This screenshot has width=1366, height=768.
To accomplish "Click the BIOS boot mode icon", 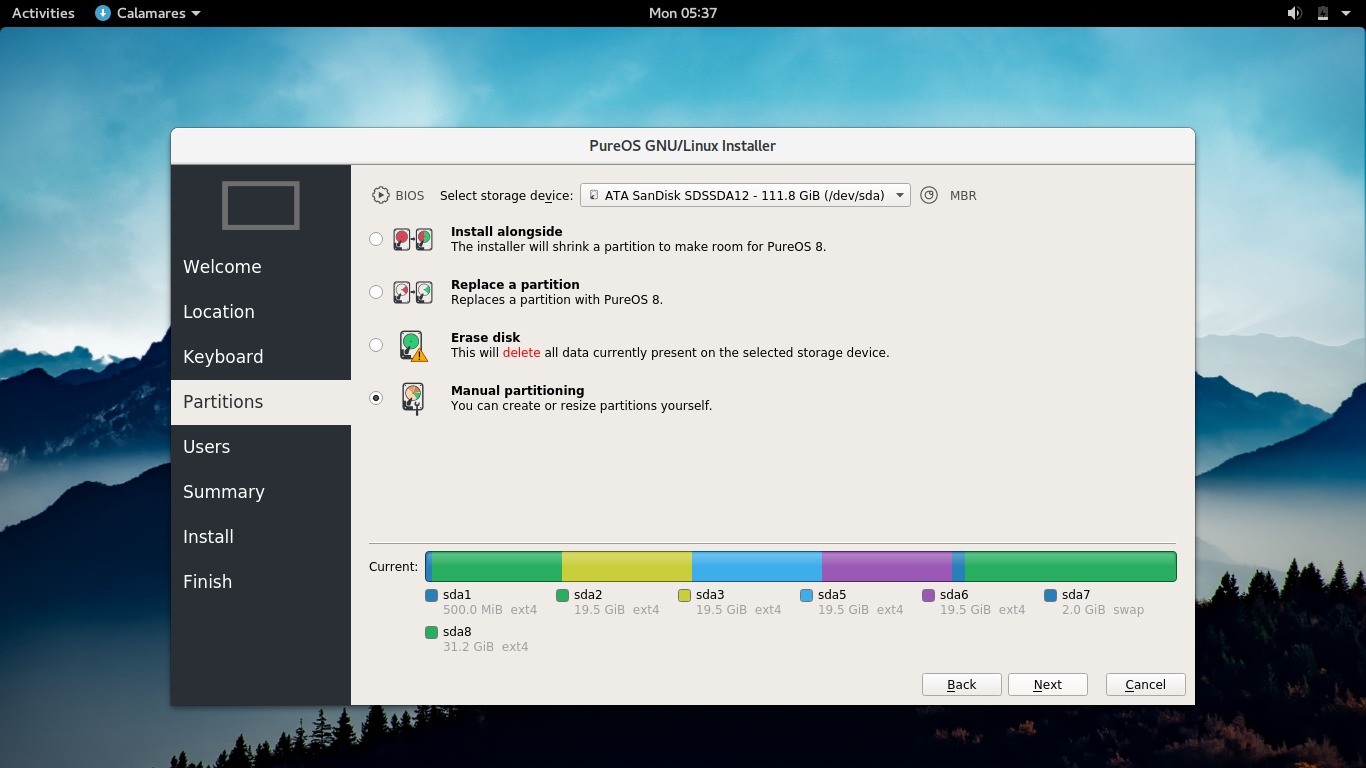I will (x=381, y=195).
